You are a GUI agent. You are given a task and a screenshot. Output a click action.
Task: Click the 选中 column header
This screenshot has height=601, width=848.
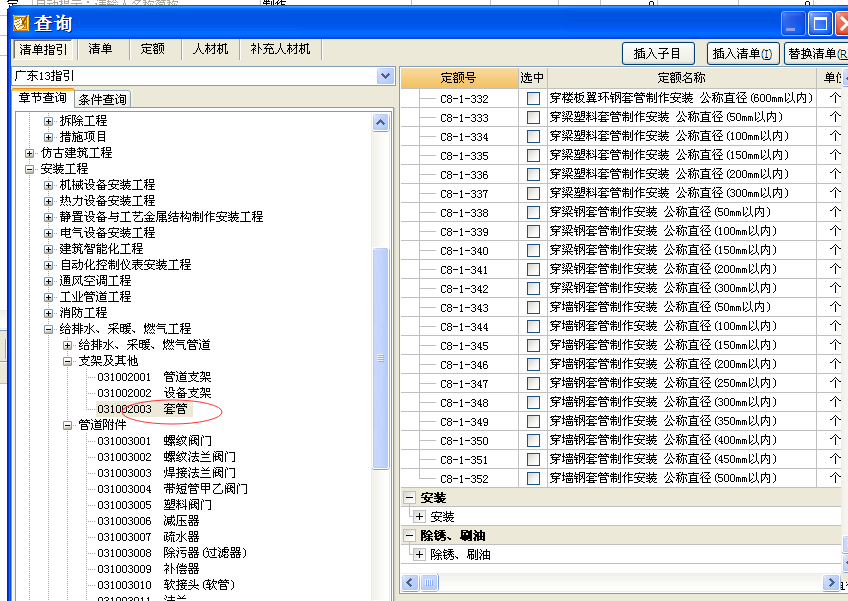point(532,78)
